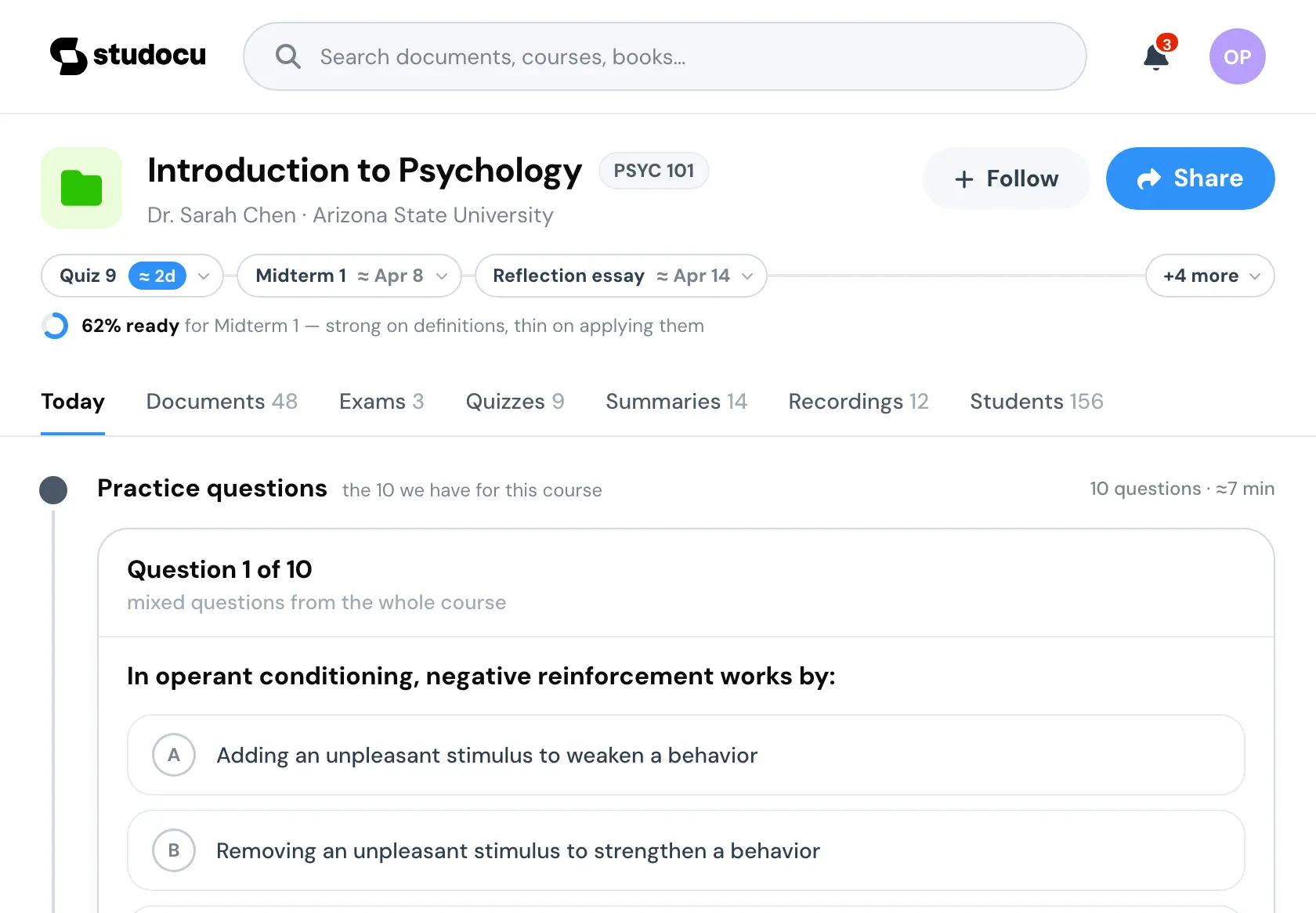Follow the Introduction to Psychology course
Viewport: 1316px width, 913px height.
coord(1007,179)
